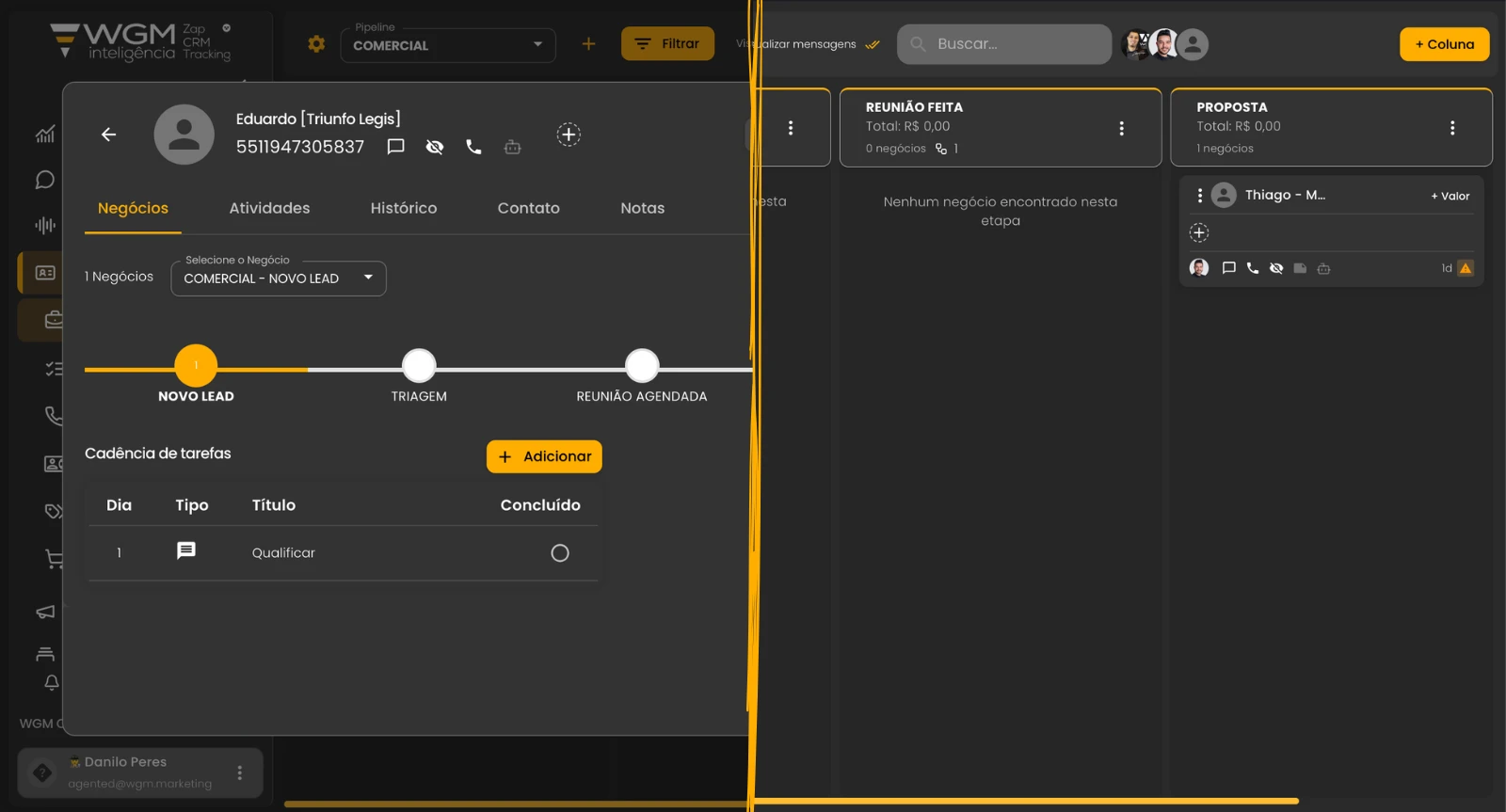The height and width of the screenshot is (812, 1506).
Task: Toggle Visualizar mensagens option
Action: tap(809, 44)
